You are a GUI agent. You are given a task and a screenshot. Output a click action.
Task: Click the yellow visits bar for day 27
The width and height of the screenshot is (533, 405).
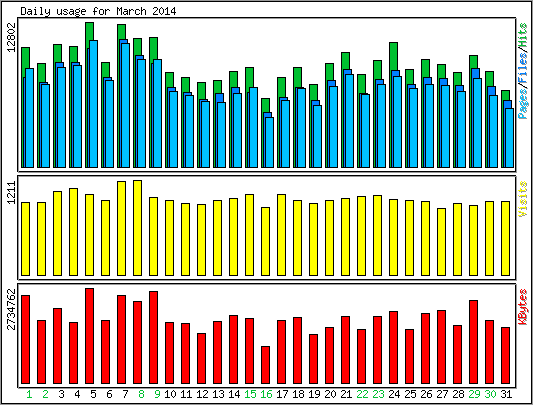[x=441, y=242]
